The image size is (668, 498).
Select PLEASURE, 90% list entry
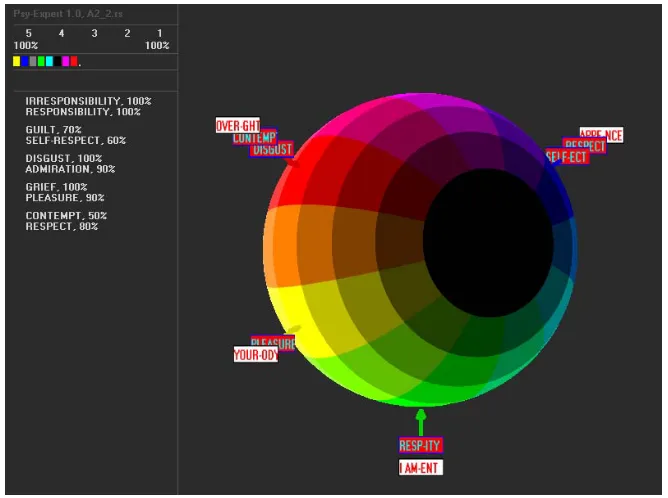65,198
